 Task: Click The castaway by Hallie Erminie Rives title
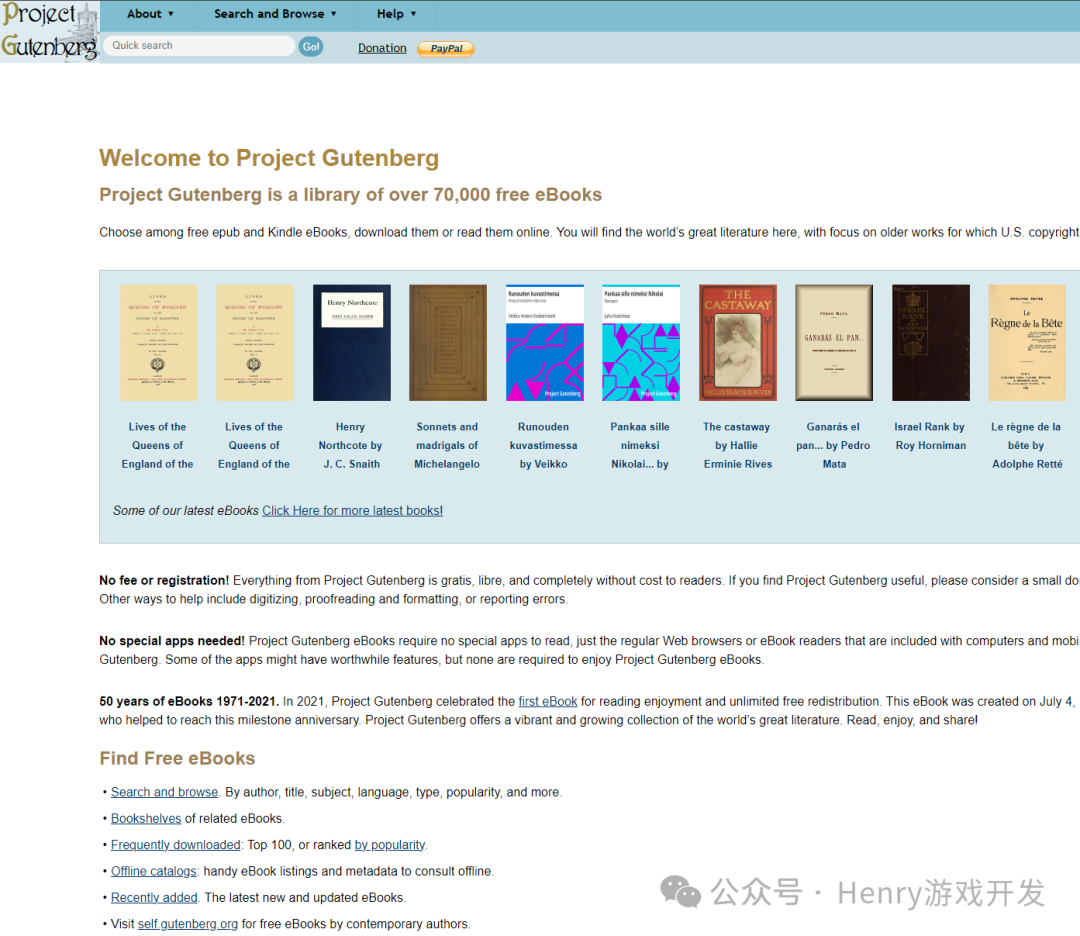coord(737,446)
